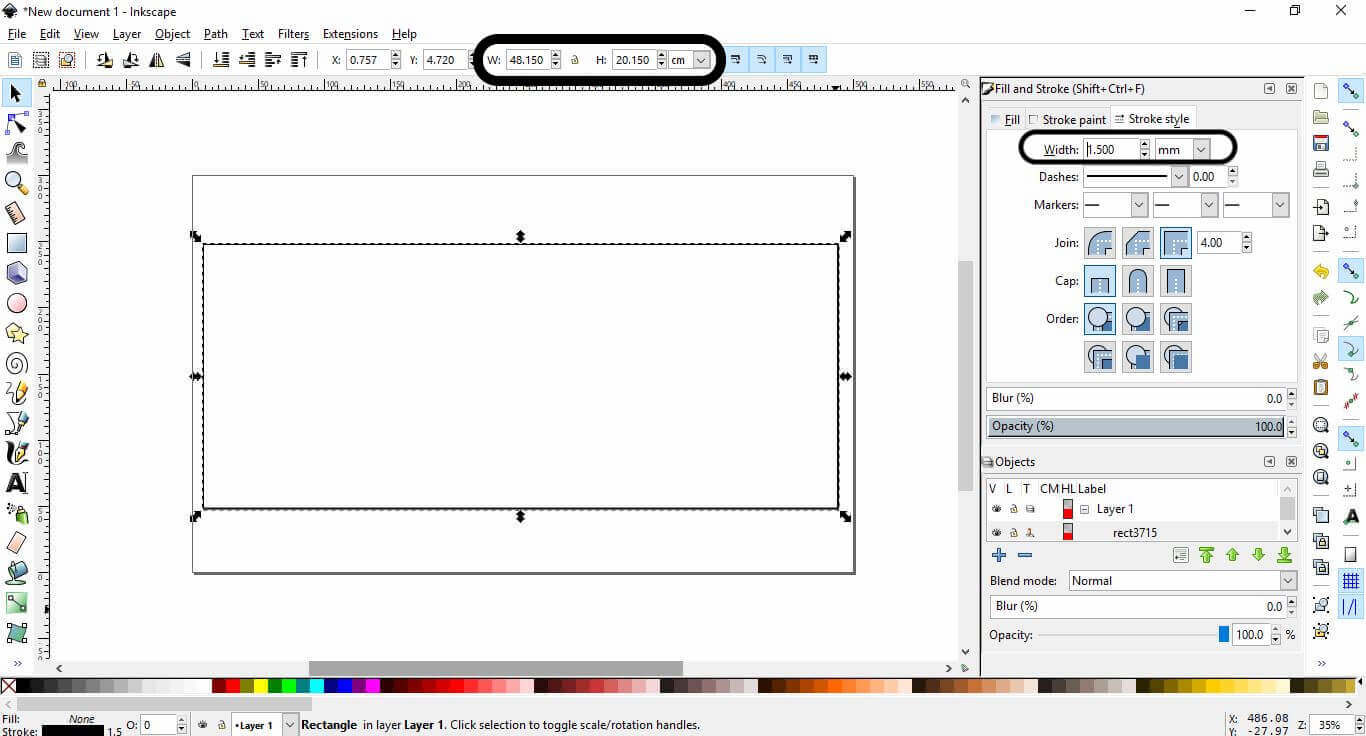1366x736 pixels.
Task: Select the Measure ruler tool
Action: click(x=16, y=212)
